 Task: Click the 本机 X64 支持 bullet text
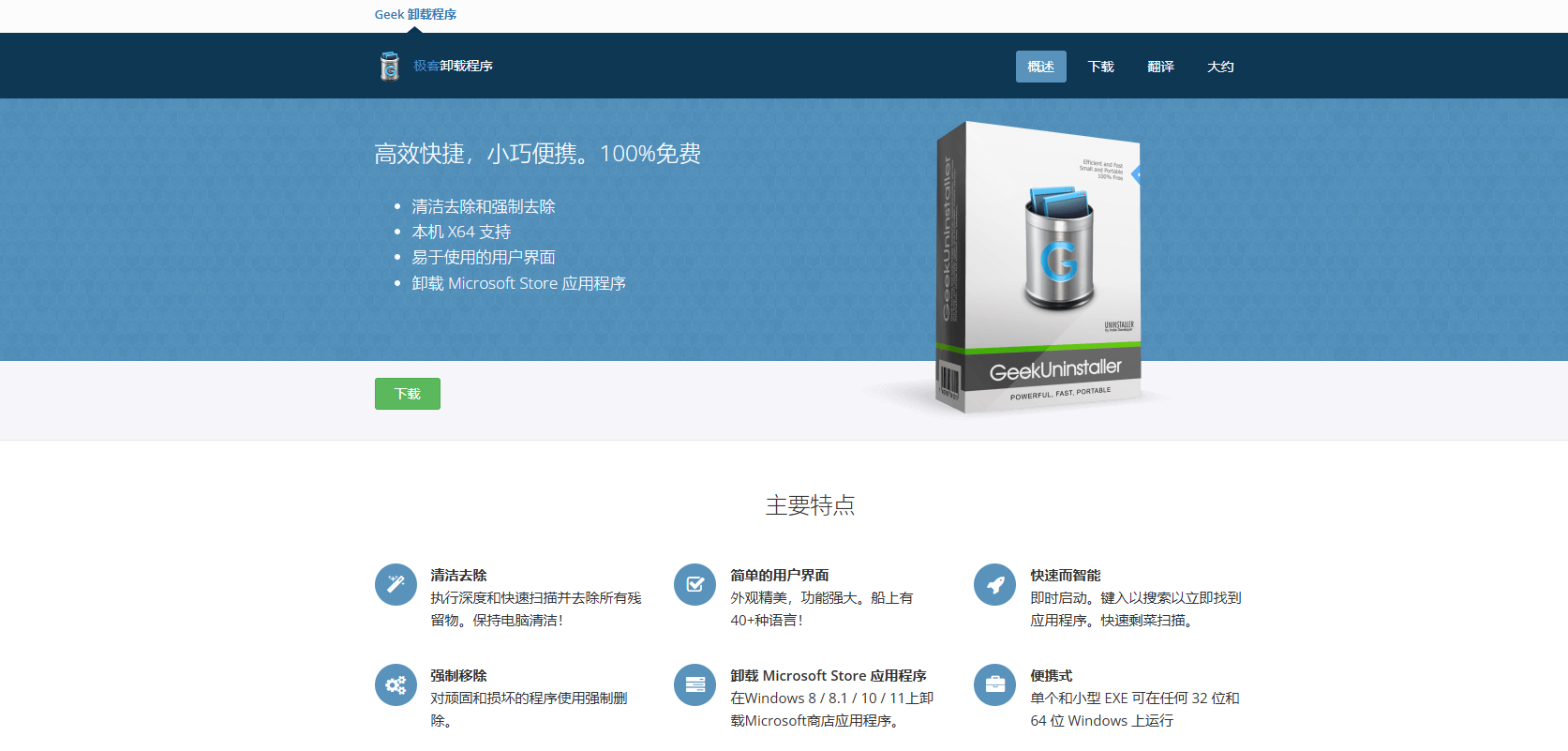pos(461,232)
